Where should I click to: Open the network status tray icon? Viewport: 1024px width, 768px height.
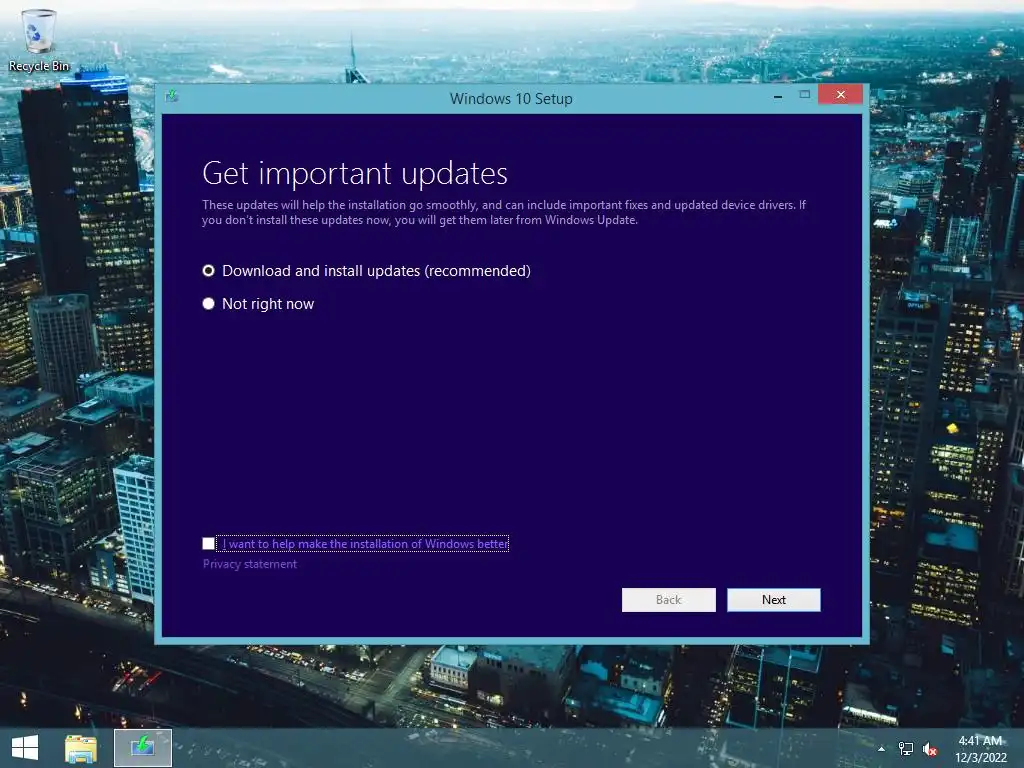(905, 748)
